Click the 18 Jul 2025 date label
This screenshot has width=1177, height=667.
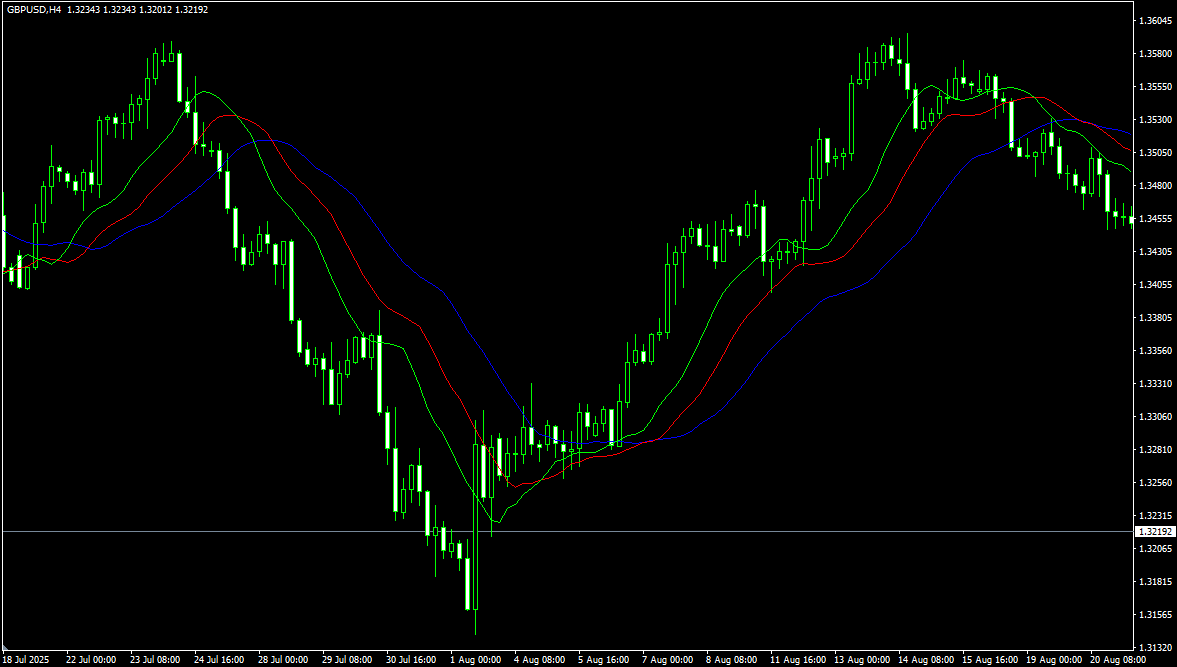point(27,660)
